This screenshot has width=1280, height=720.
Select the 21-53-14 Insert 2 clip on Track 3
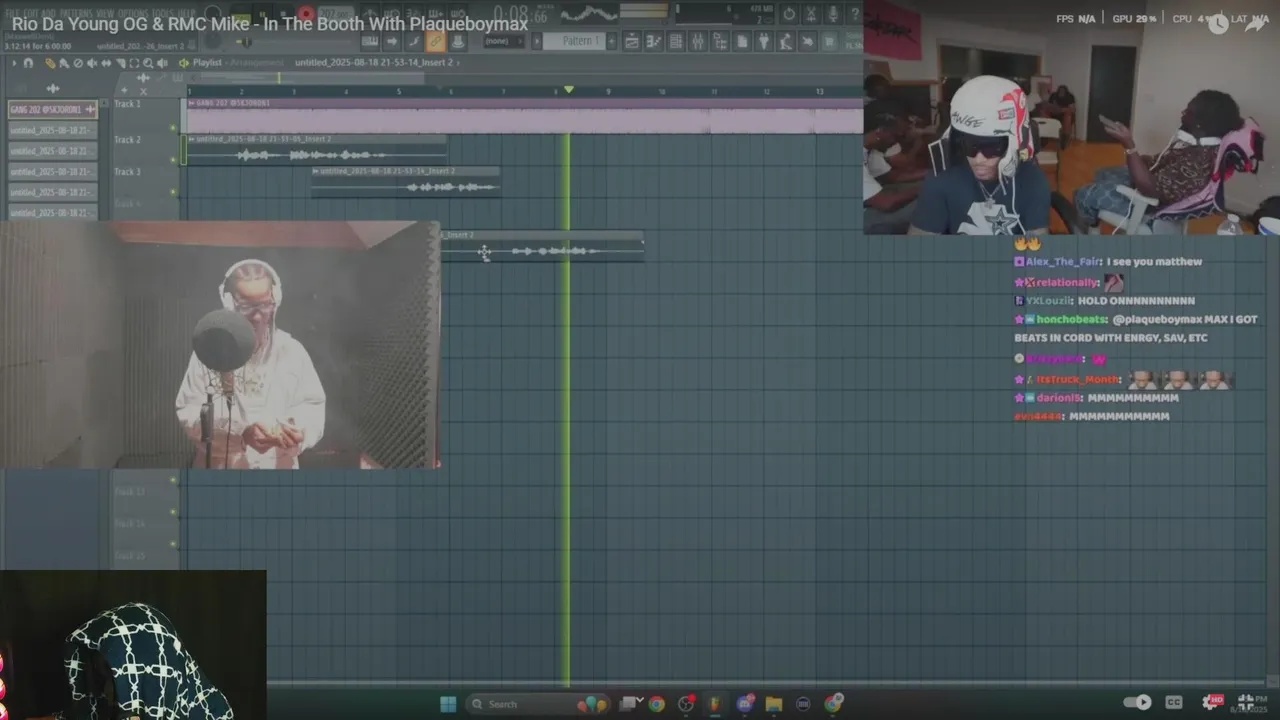click(x=405, y=182)
